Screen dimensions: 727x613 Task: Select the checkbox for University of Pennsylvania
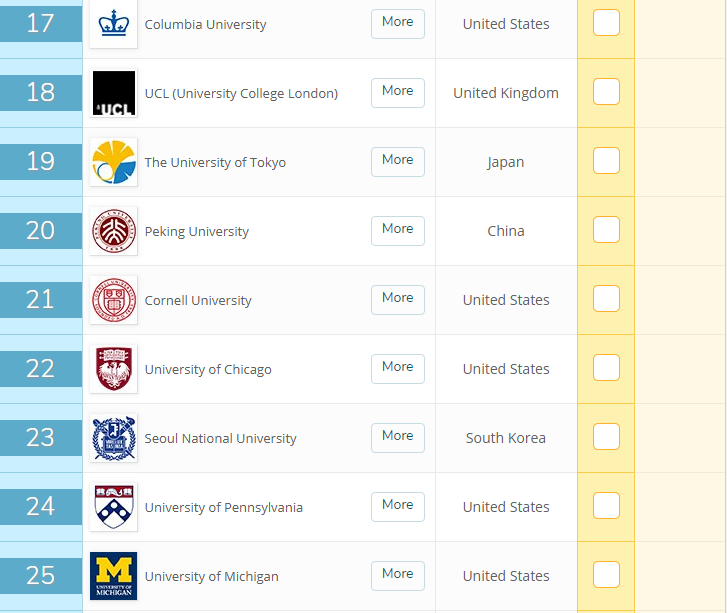[x=606, y=506]
